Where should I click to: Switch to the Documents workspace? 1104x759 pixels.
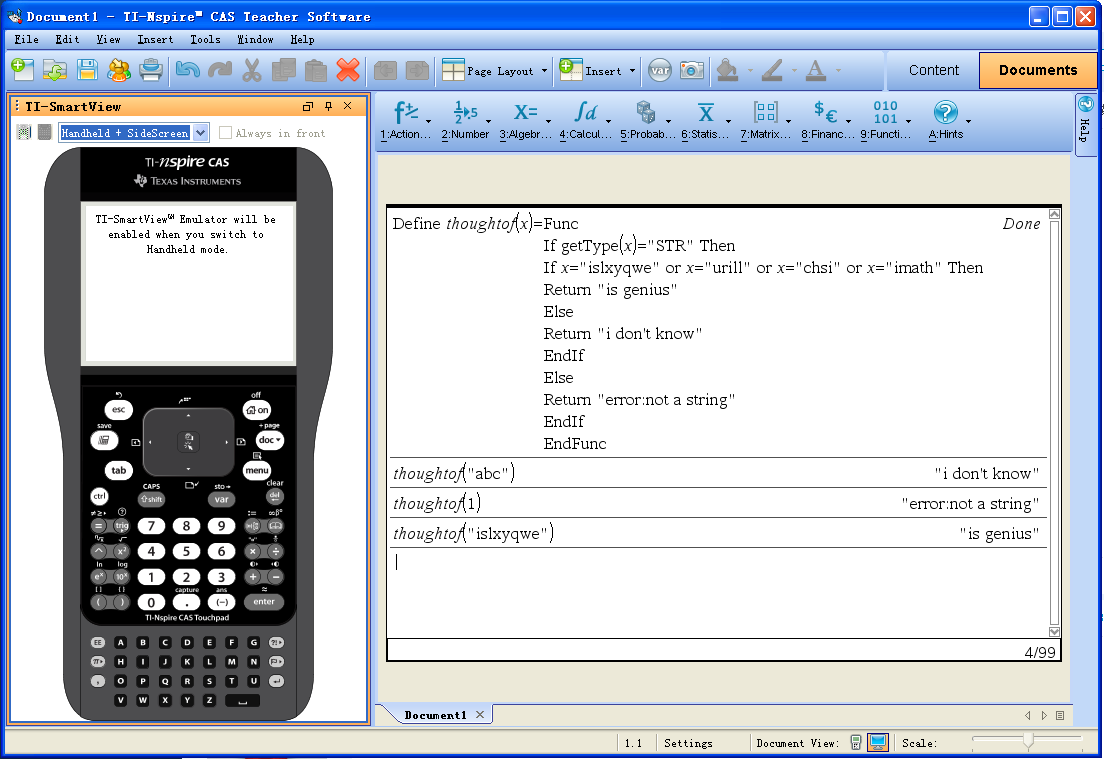coord(1038,70)
